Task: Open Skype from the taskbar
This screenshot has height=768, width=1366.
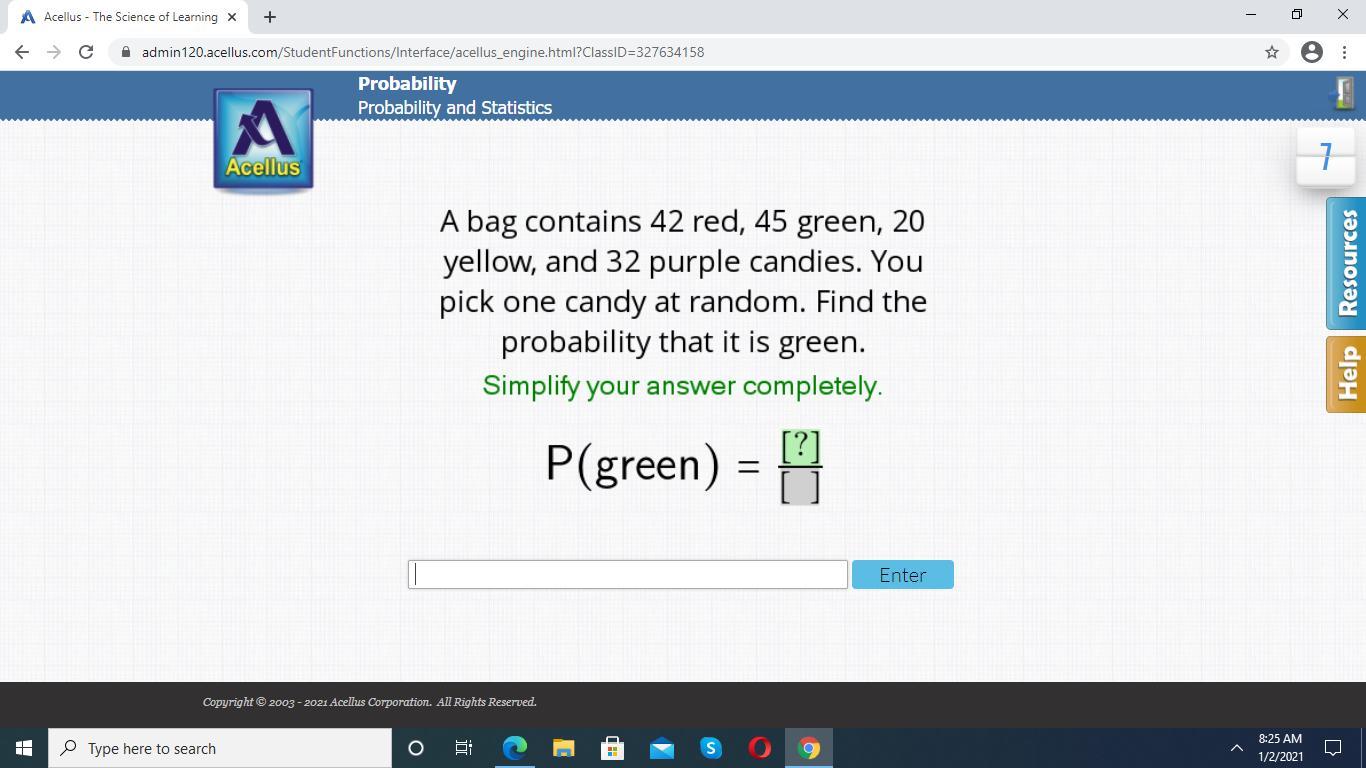Action: [710, 748]
